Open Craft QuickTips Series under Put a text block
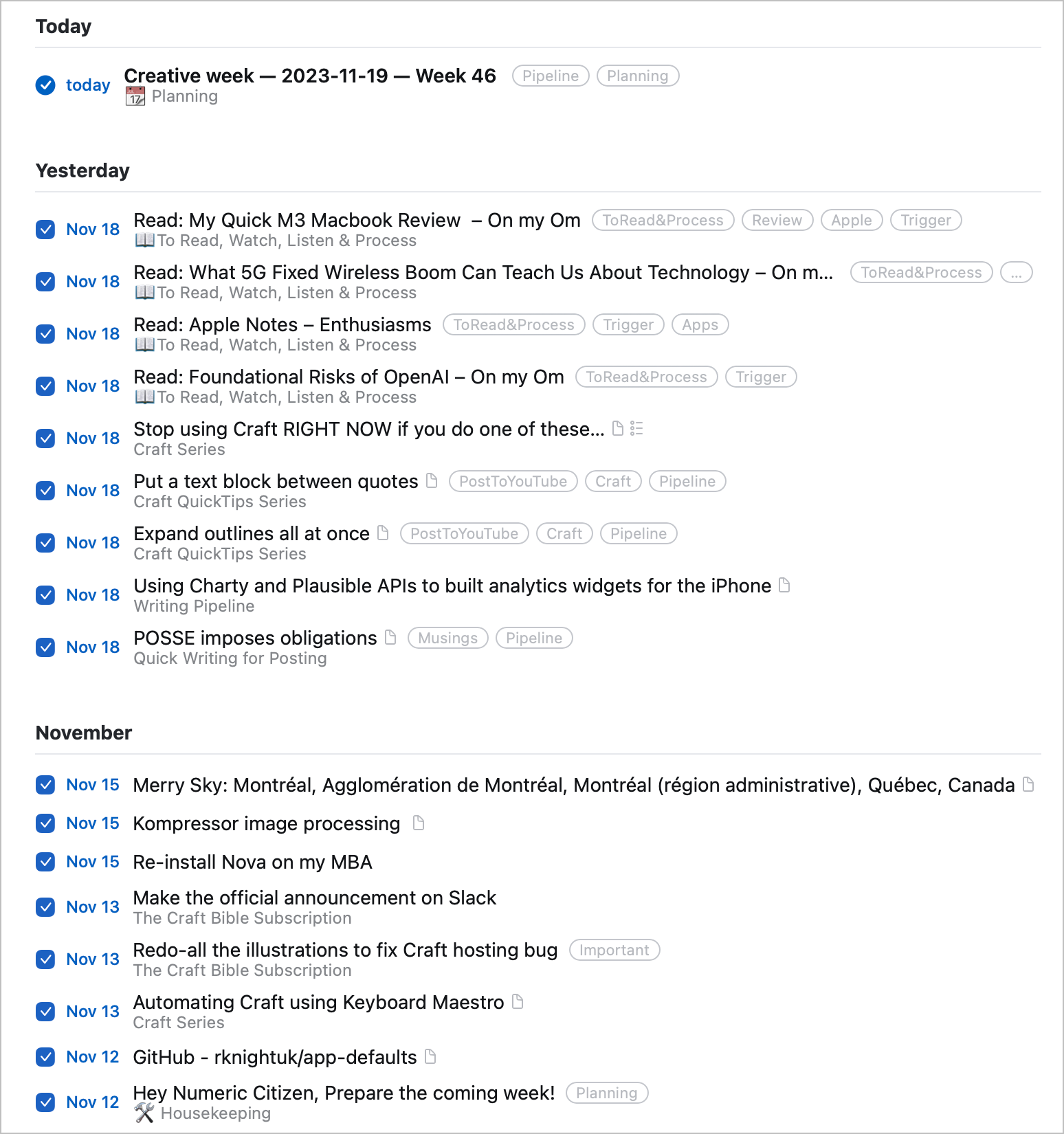Screen dimensions: 1064x1134 220,502
